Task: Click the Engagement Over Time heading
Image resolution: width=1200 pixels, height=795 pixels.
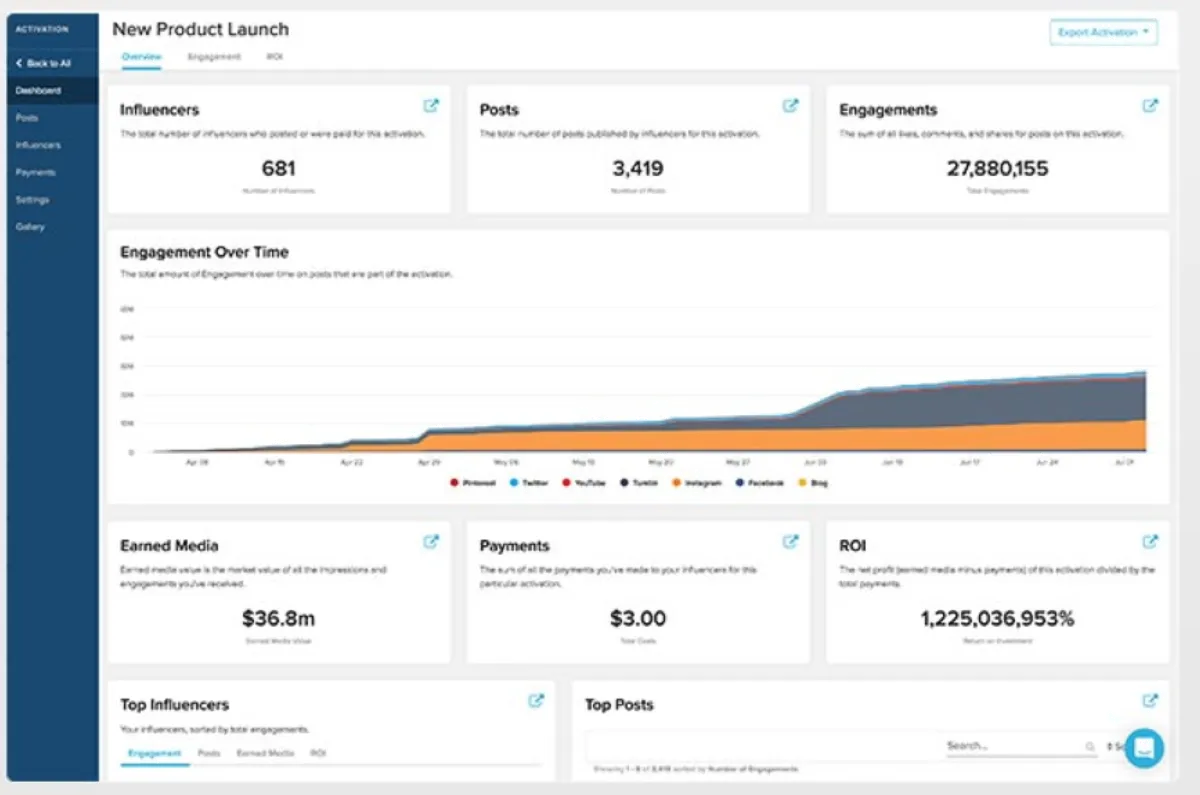Action: tap(204, 252)
